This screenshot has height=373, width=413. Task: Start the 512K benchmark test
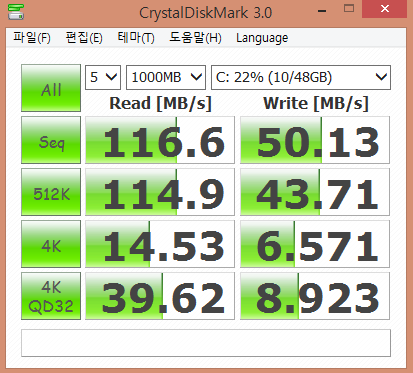click(51, 192)
